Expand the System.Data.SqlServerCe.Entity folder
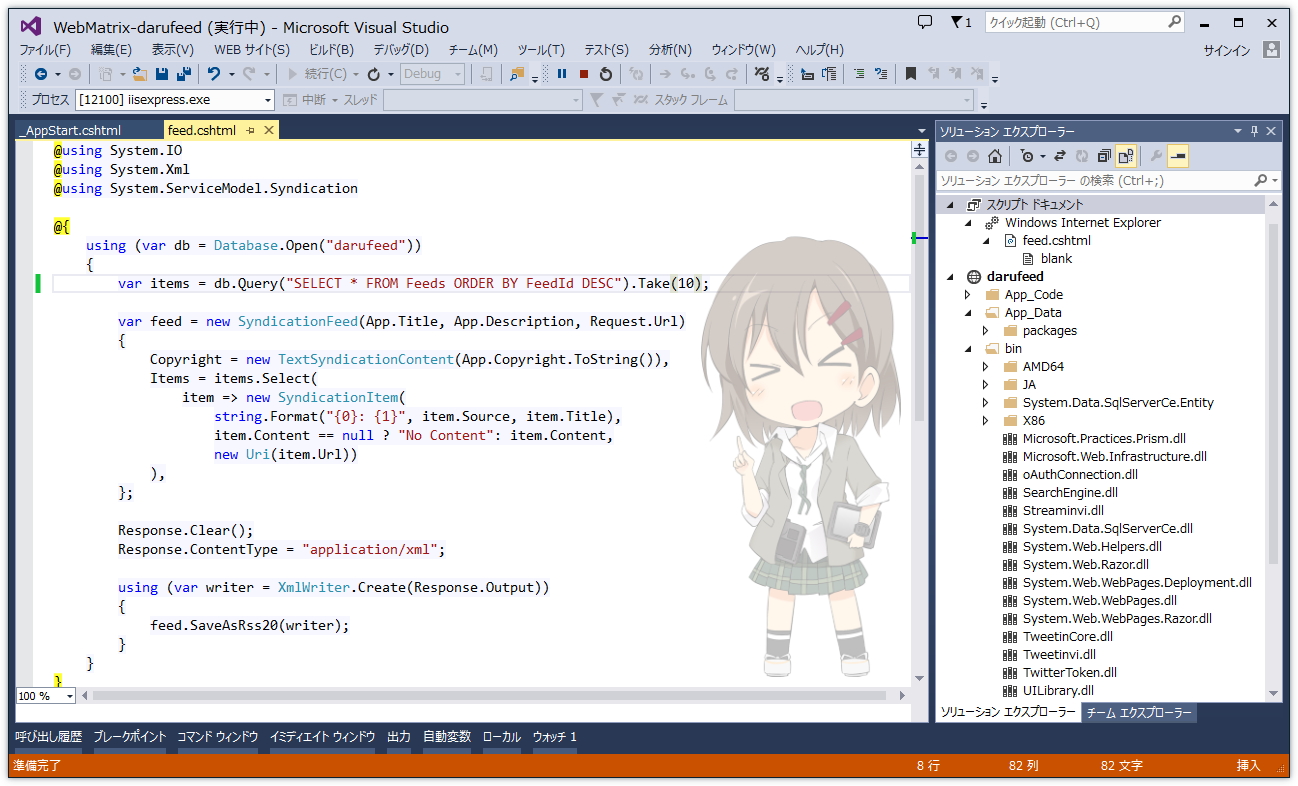The image size is (1298, 786). (986, 403)
